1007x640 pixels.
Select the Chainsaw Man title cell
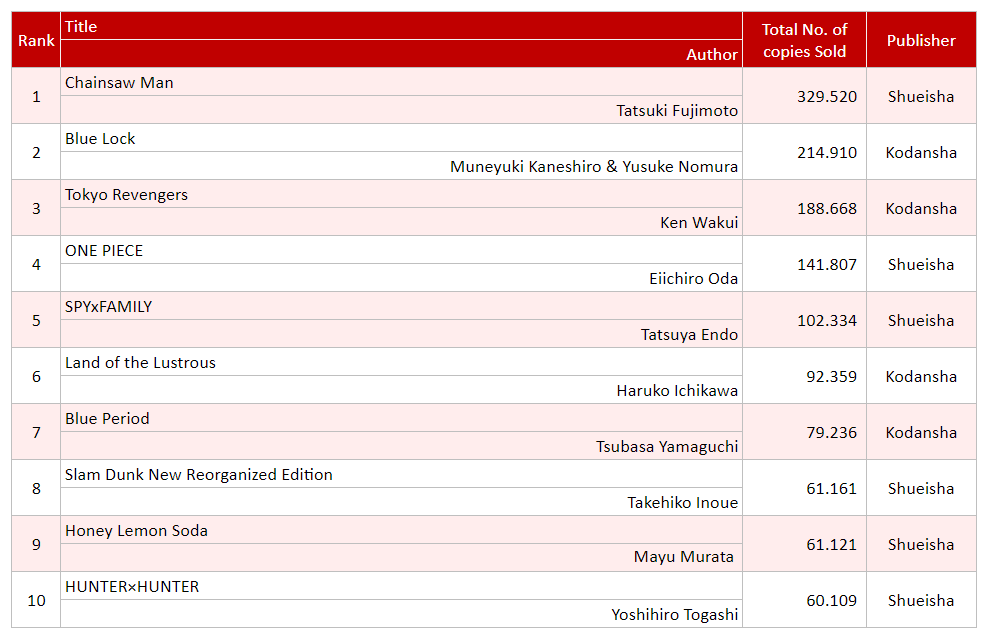401,82
